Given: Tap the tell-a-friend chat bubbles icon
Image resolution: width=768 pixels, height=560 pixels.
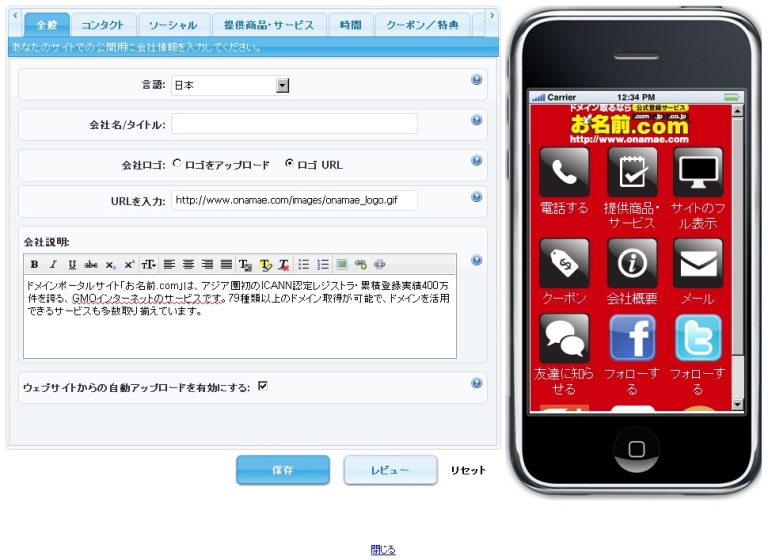Looking at the screenshot, I should coord(564,339).
